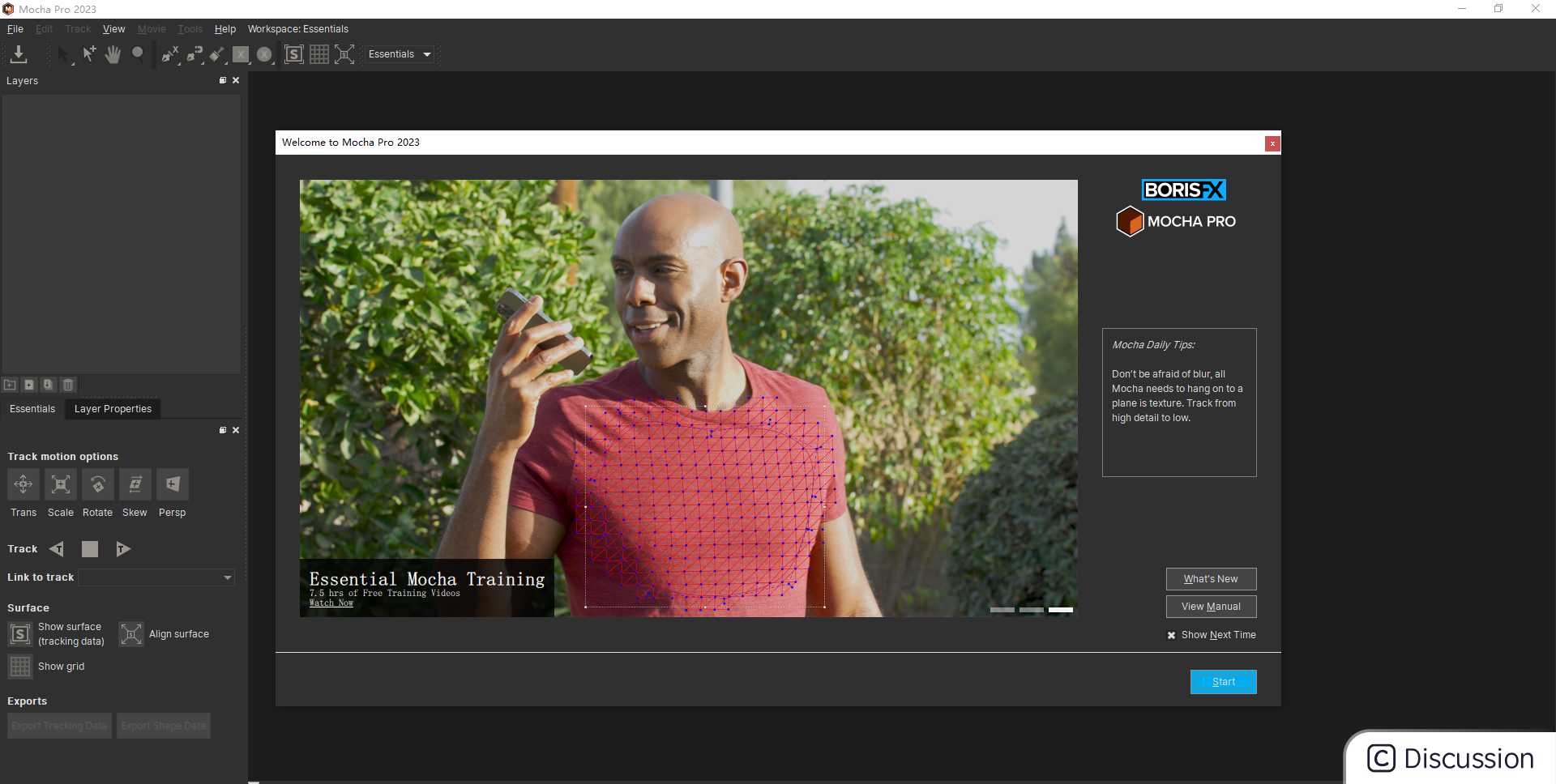Toggle Show surface (tracking data) button
Screen dimensions: 1556x784
pos(19,634)
